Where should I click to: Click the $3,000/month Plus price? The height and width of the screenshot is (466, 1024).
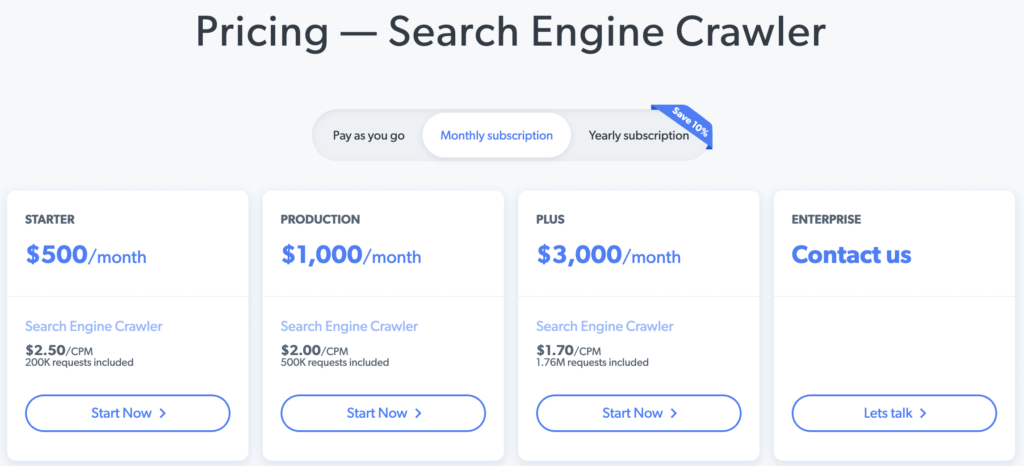click(608, 255)
